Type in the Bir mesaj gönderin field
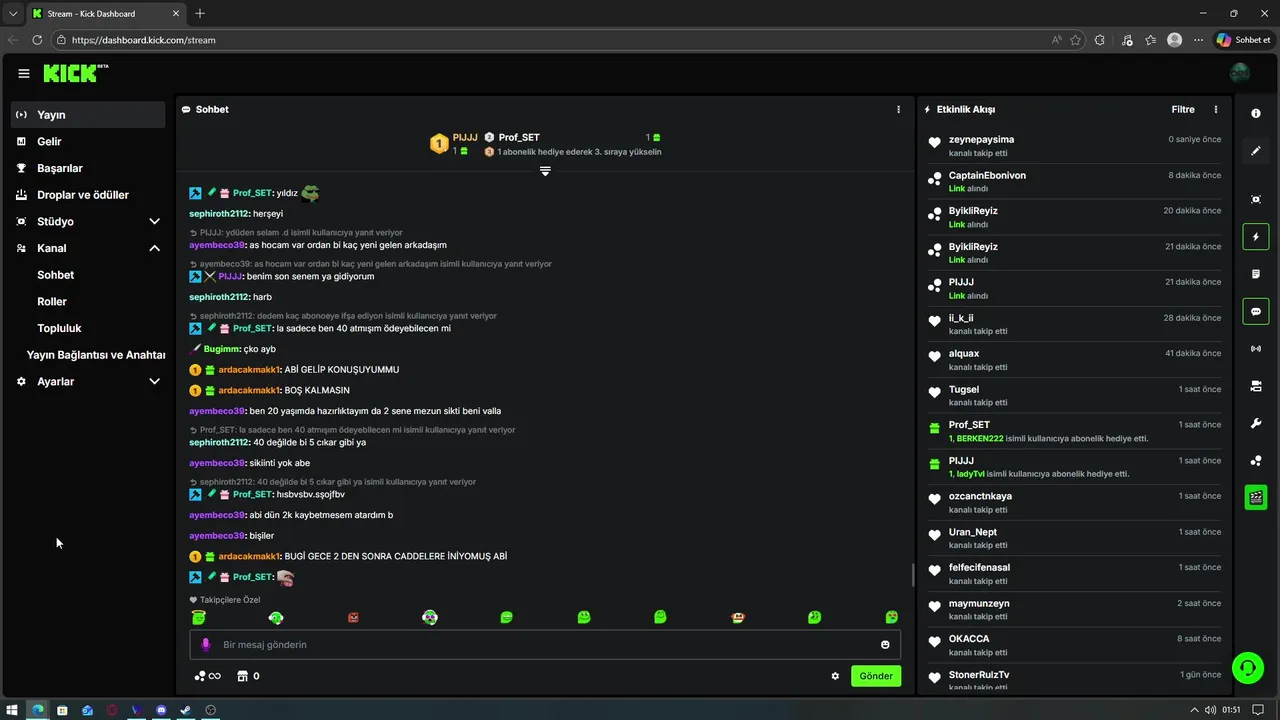Screen dimensions: 1280x720 (x=545, y=645)
